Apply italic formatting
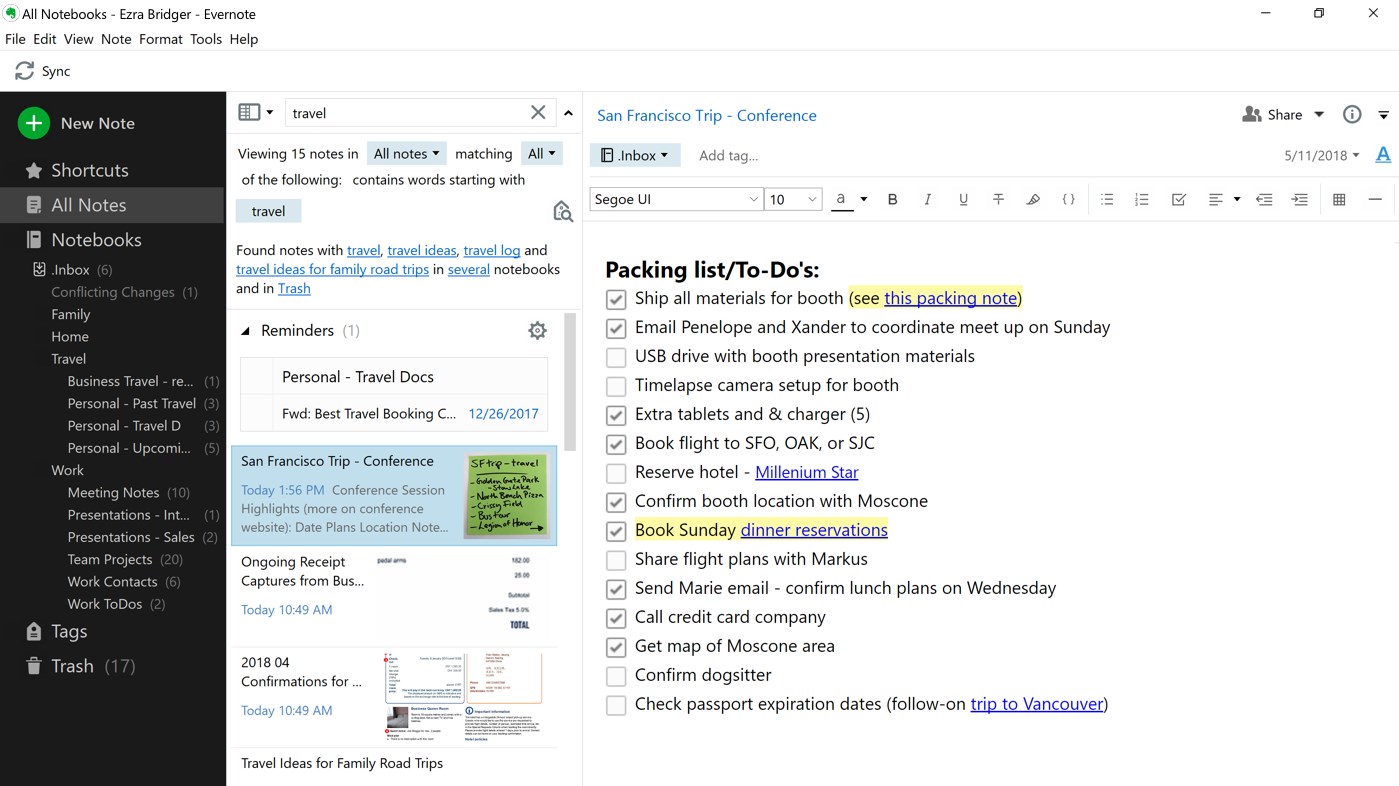This screenshot has height=786, width=1399. pyautogui.click(x=927, y=199)
